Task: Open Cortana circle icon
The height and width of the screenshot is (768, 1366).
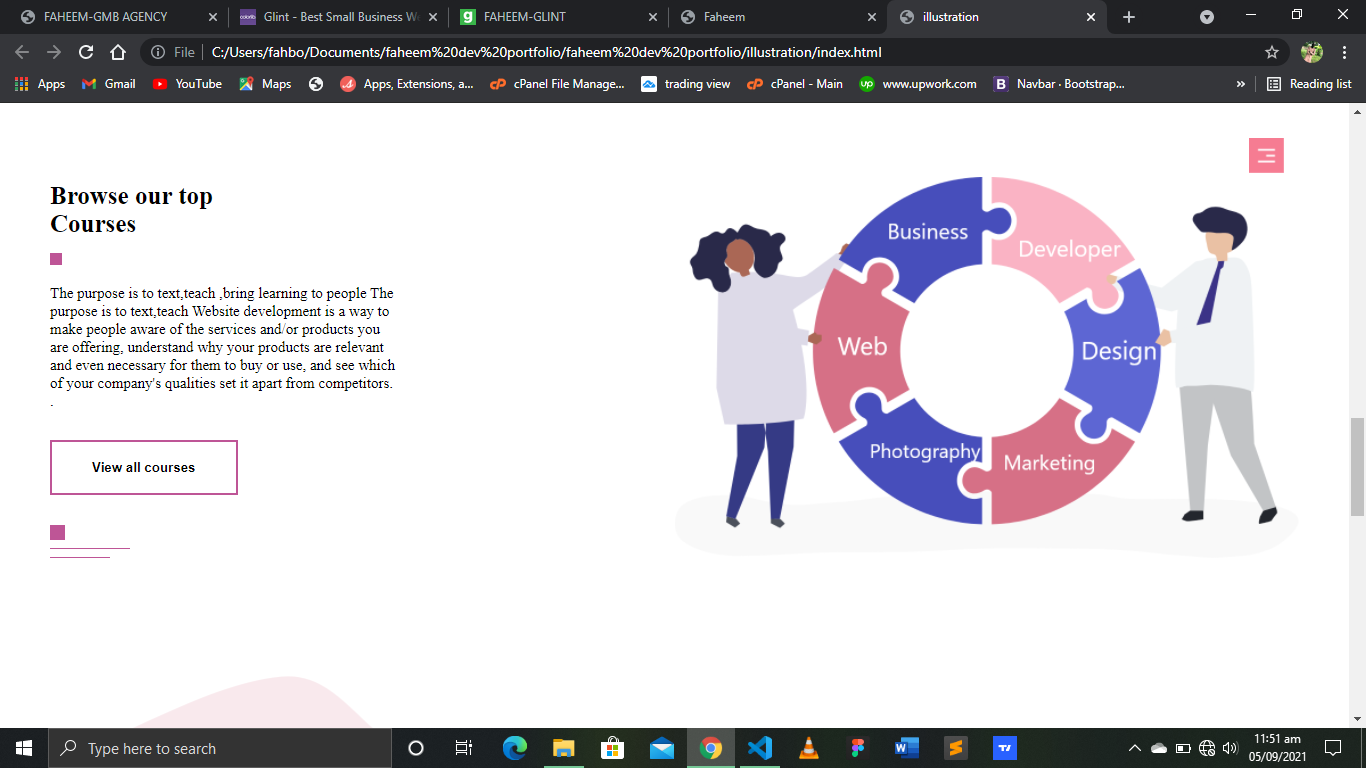Action: (416, 748)
